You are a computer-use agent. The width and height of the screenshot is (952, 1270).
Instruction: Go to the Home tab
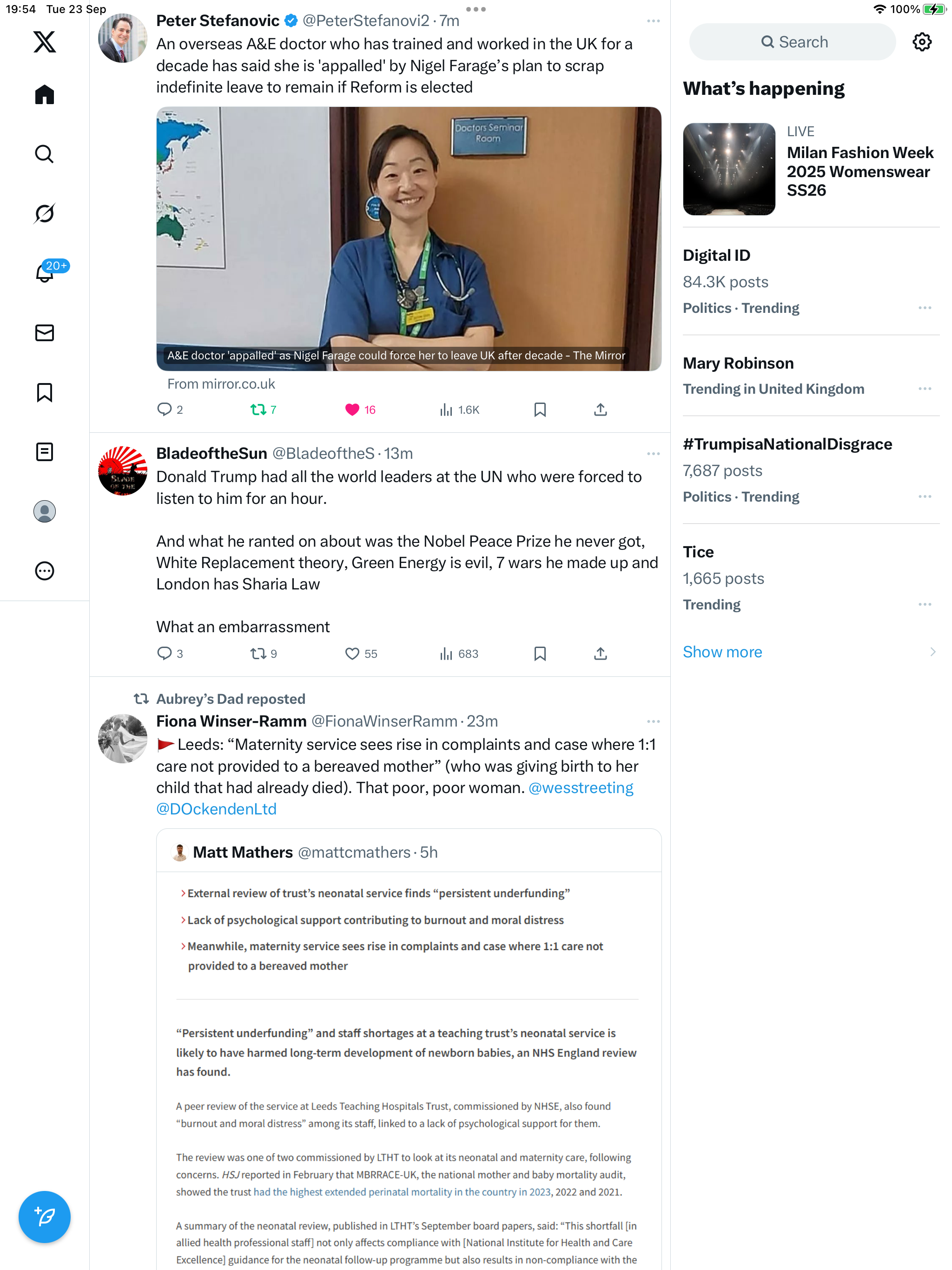44,95
